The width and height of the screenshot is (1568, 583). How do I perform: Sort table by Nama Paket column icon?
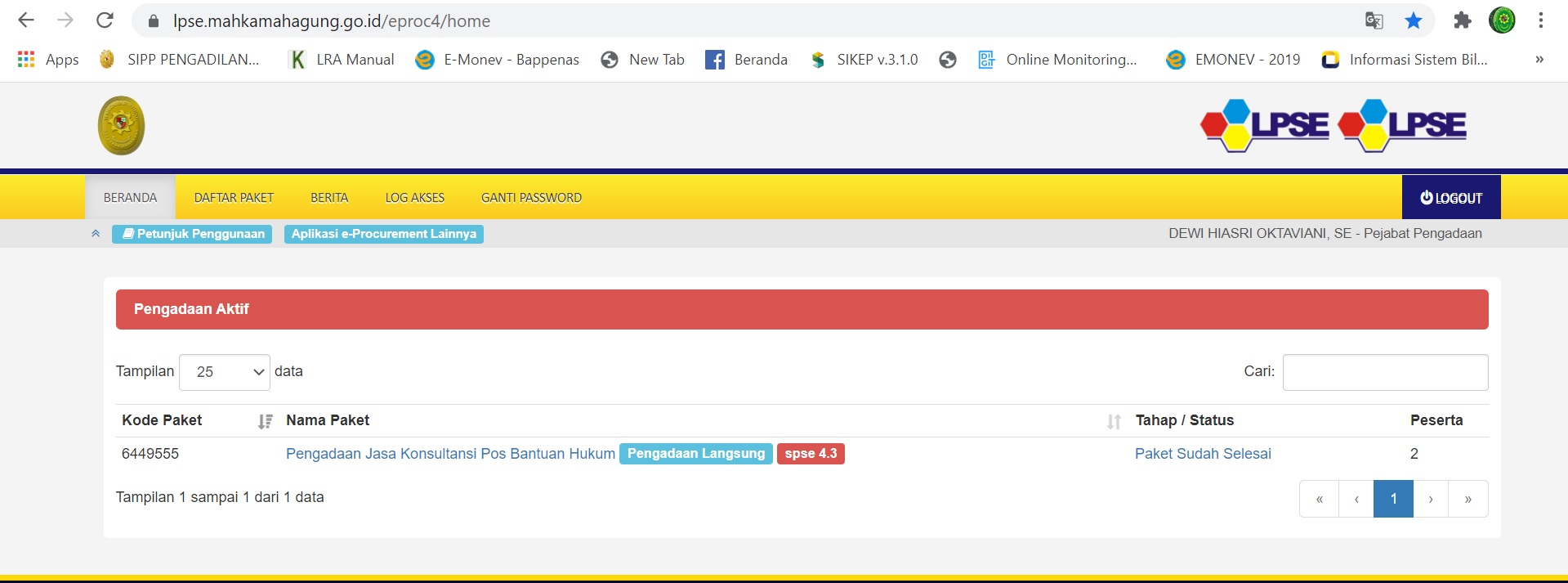pyautogui.click(x=1114, y=421)
